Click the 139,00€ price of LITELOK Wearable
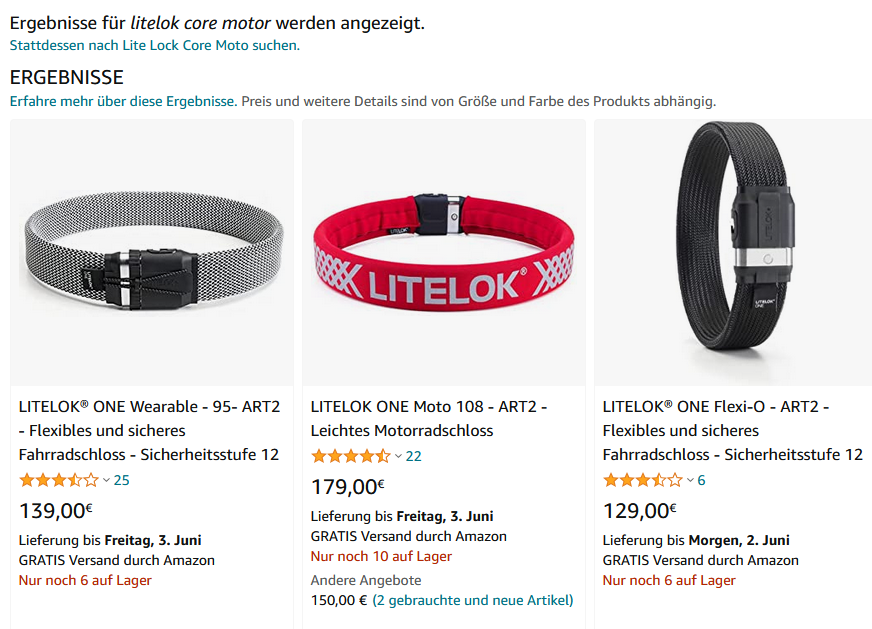 point(56,511)
